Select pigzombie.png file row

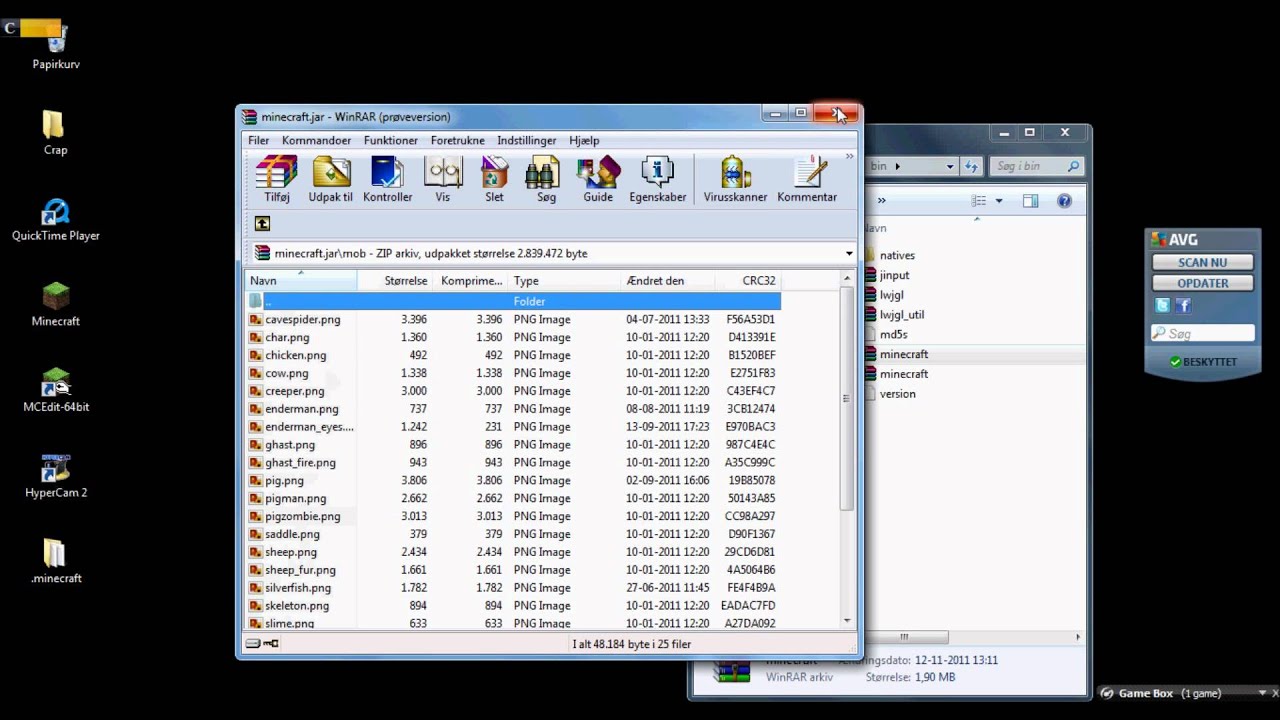513,516
